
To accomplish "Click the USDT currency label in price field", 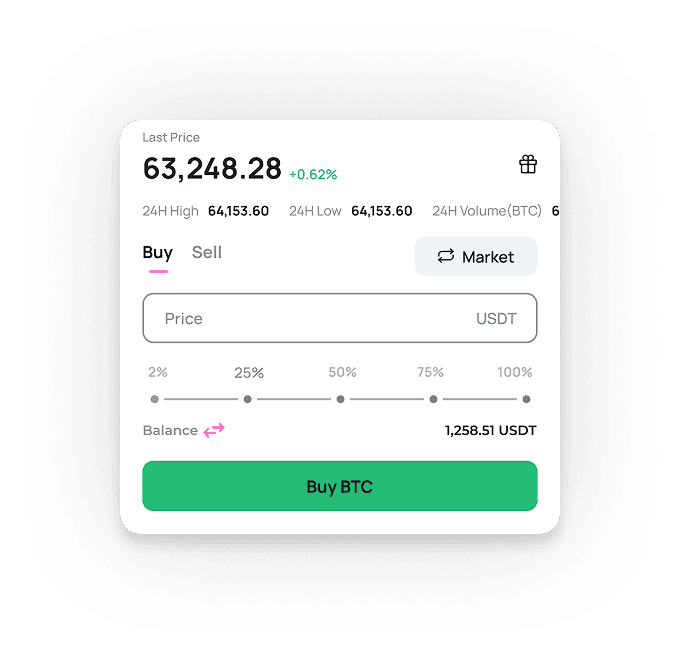I will [496, 319].
